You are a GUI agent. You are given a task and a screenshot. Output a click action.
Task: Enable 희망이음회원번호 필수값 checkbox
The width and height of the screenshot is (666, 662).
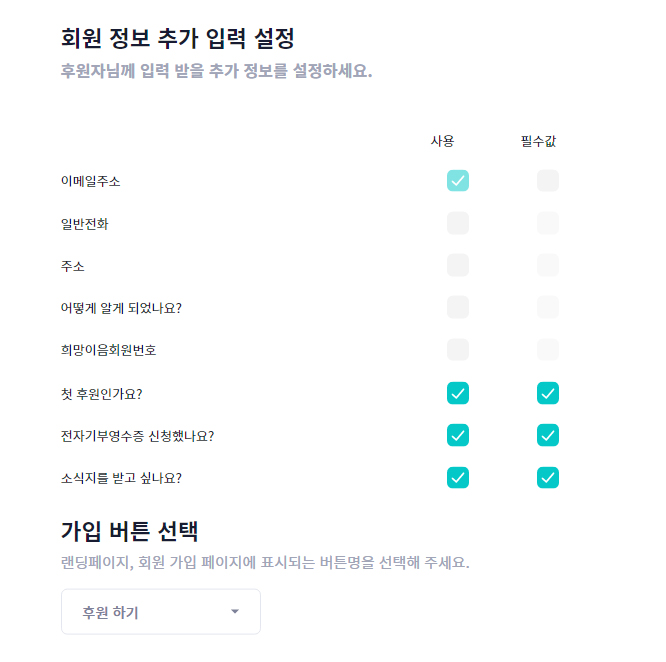547,350
